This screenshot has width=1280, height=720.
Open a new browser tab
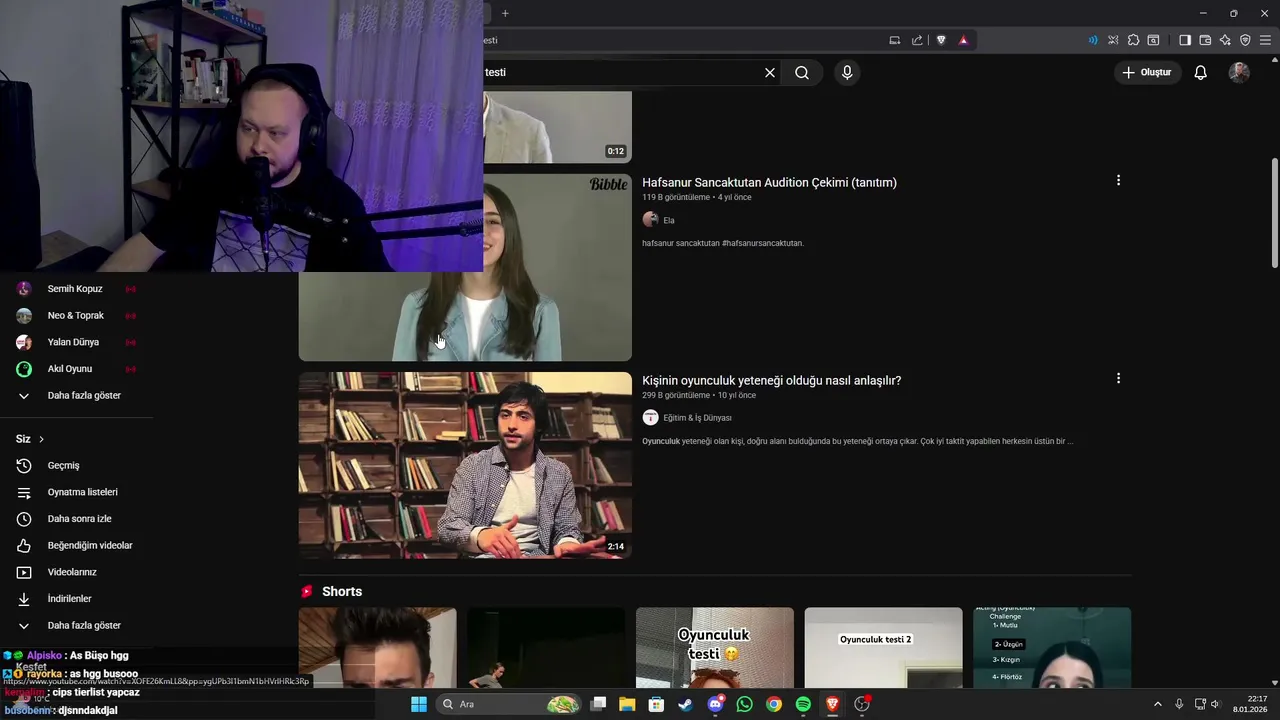click(505, 13)
